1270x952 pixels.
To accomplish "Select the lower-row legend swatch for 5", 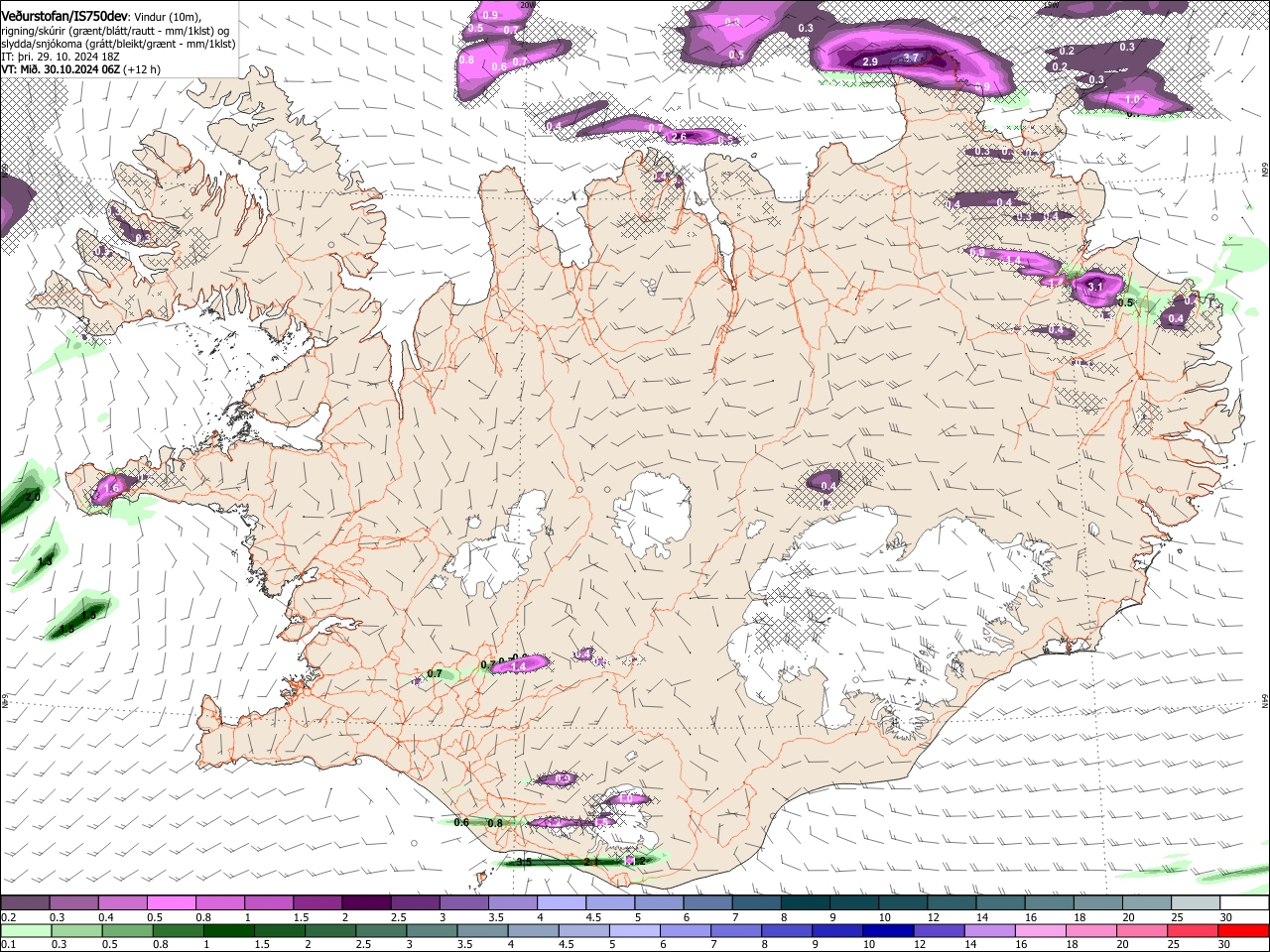I will coord(635,930).
